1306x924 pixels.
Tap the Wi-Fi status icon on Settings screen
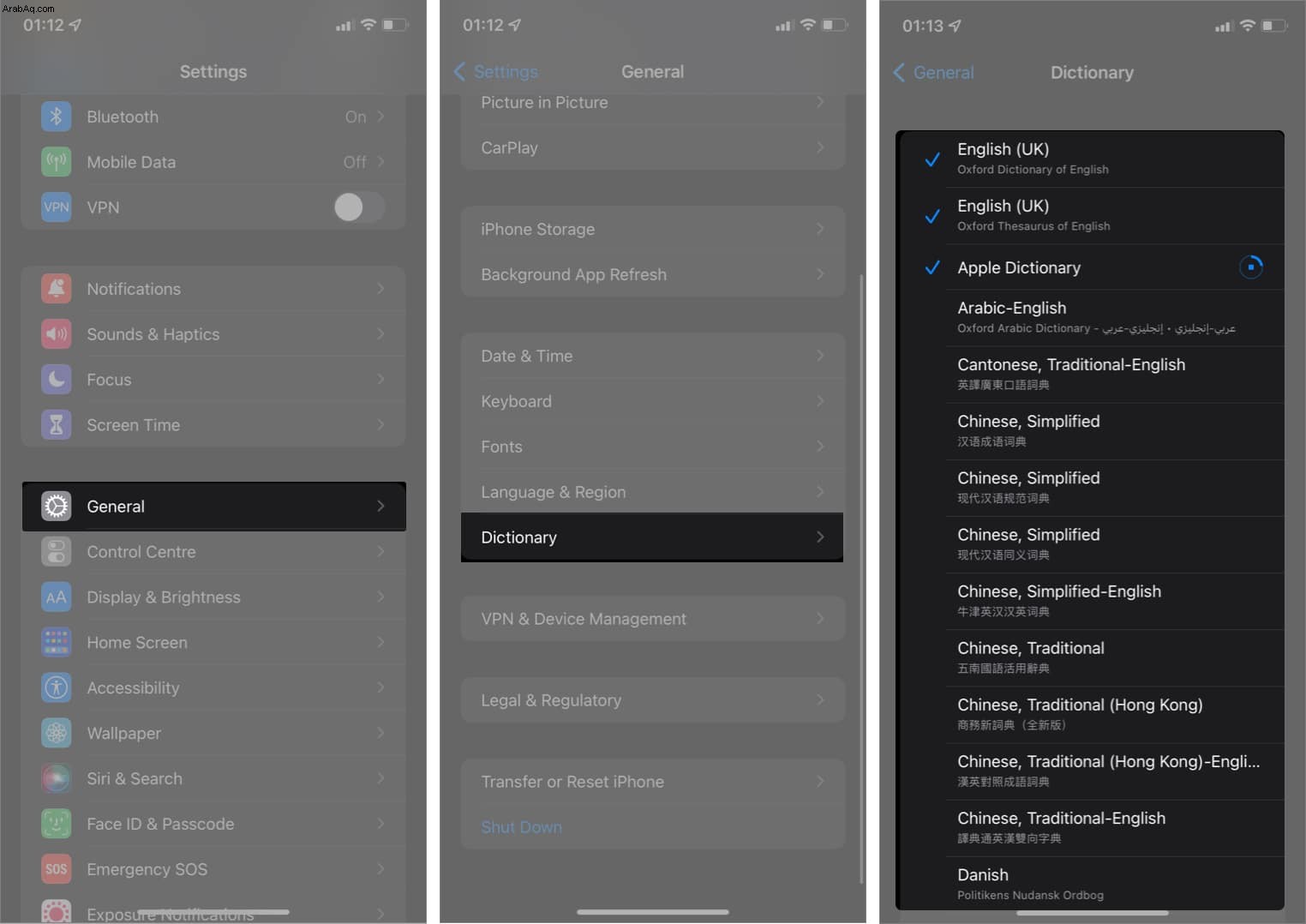(368, 25)
